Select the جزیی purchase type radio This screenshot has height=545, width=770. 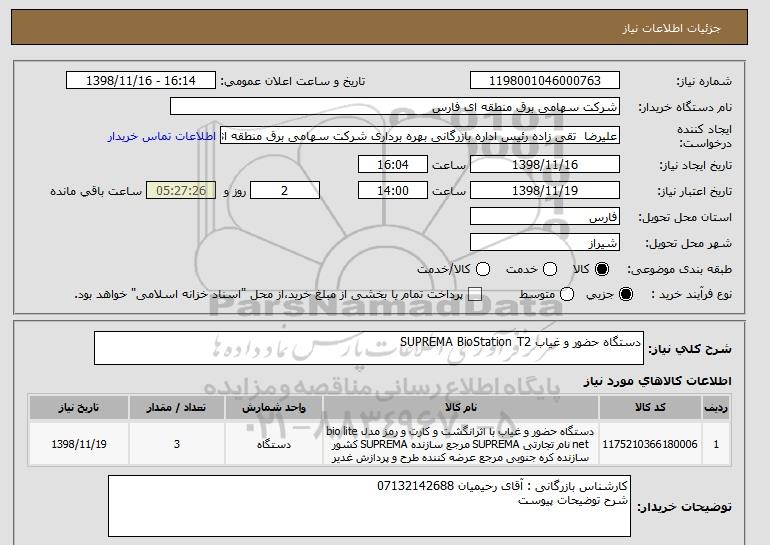point(626,294)
